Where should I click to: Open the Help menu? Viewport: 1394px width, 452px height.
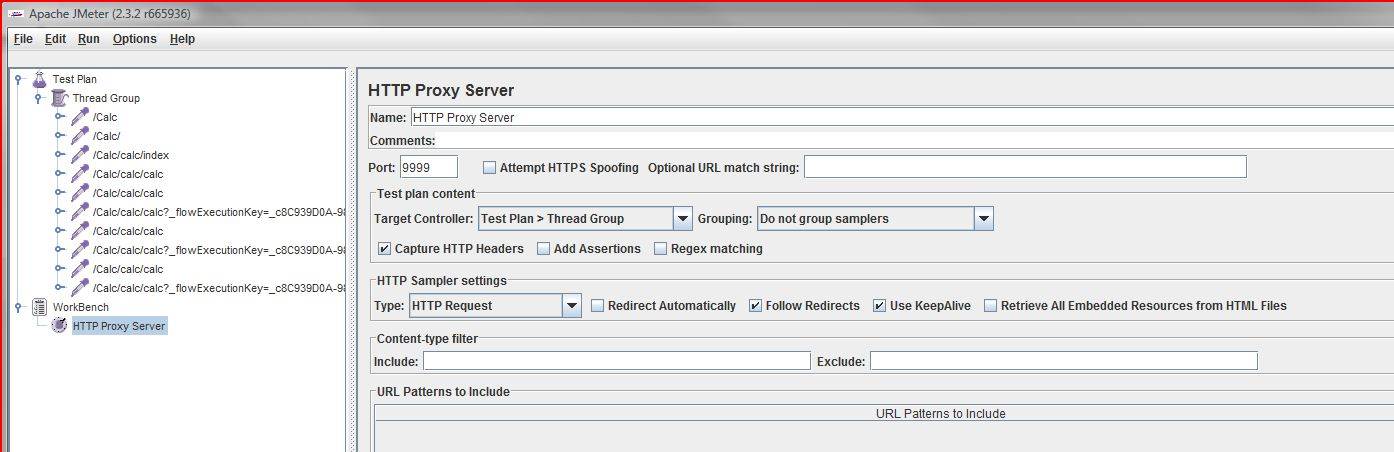pos(182,39)
